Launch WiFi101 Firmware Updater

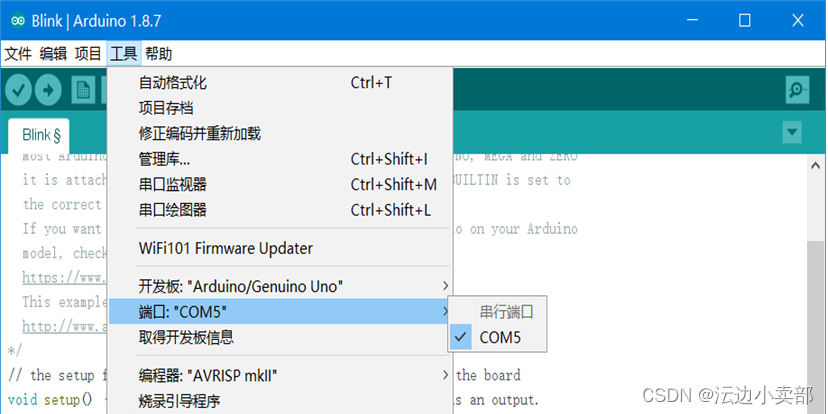[280, 248]
